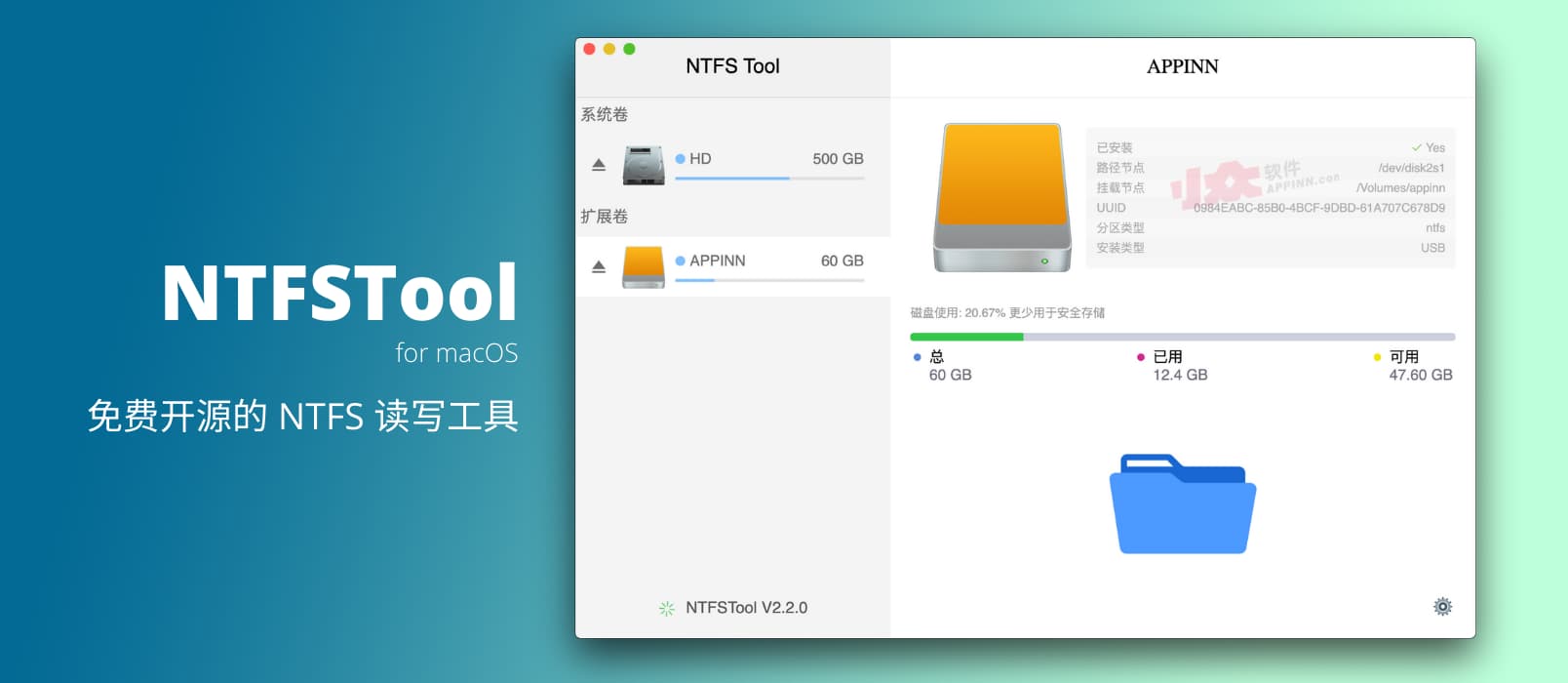Click the 挂载节点 label
The height and width of the screenshot is (683, 1568).
pyautogui.click(x=1120, y=187)
